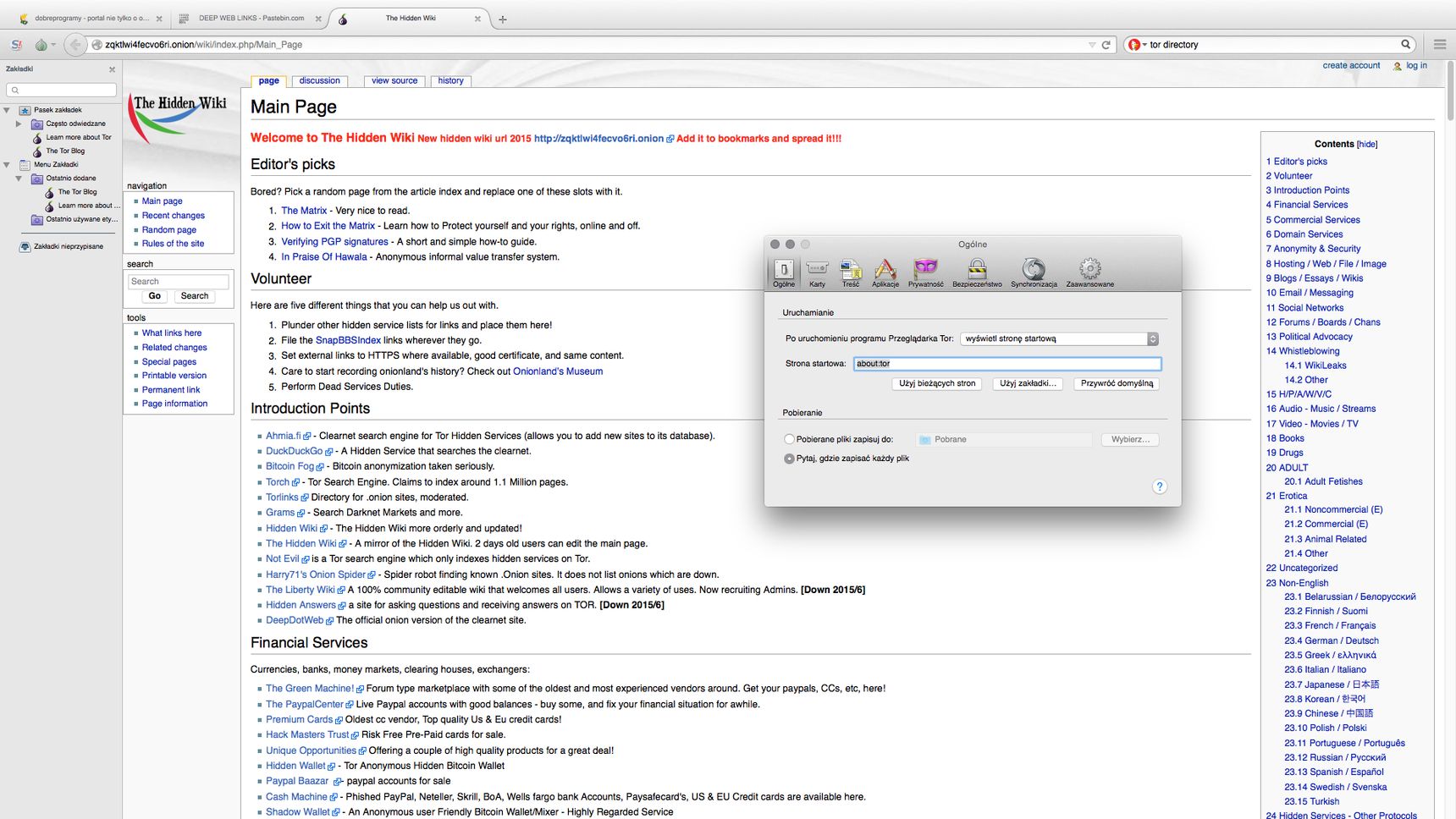
Task: Open the Treść preferences pane
Action: (851, 272)
